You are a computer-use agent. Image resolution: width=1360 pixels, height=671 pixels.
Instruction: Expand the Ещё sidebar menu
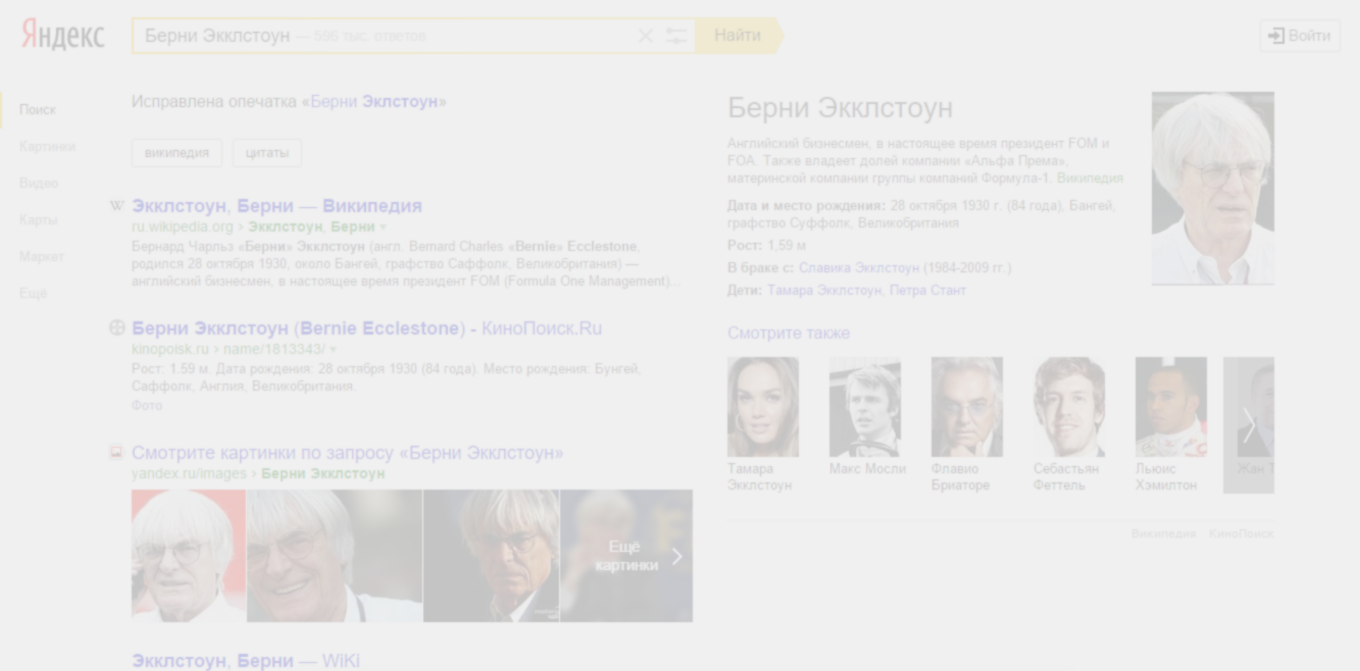pos(33,293)
